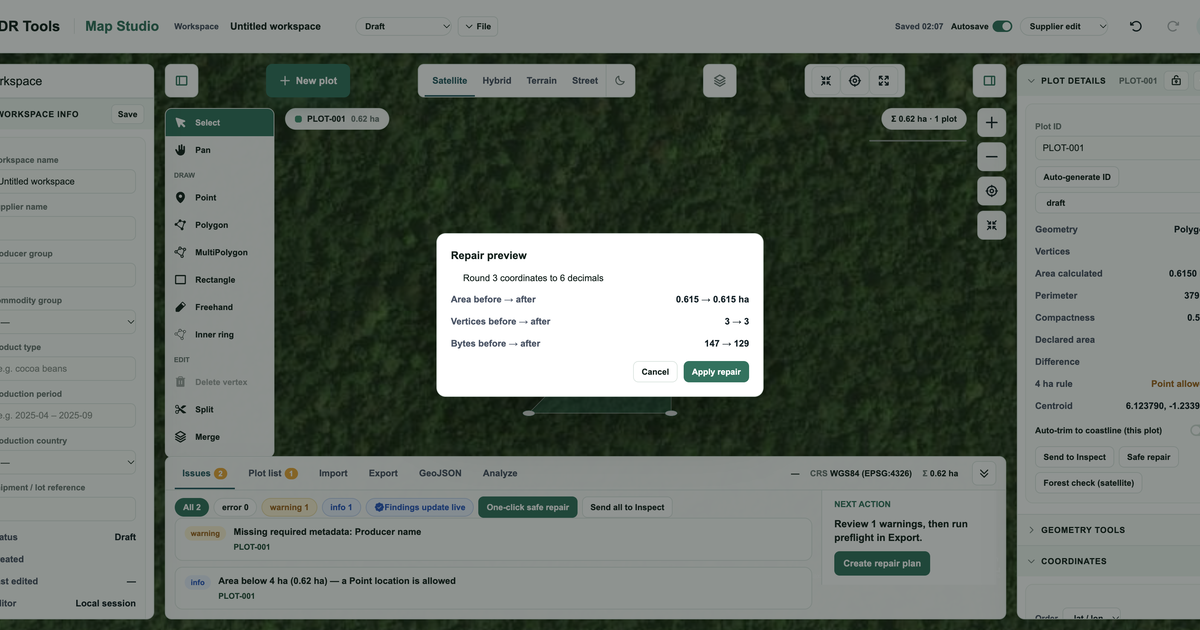Image resolution: width=1200 pixels, height=630 pixels.
Task: Switch to Satellite basemap
Action: [449, 81]
